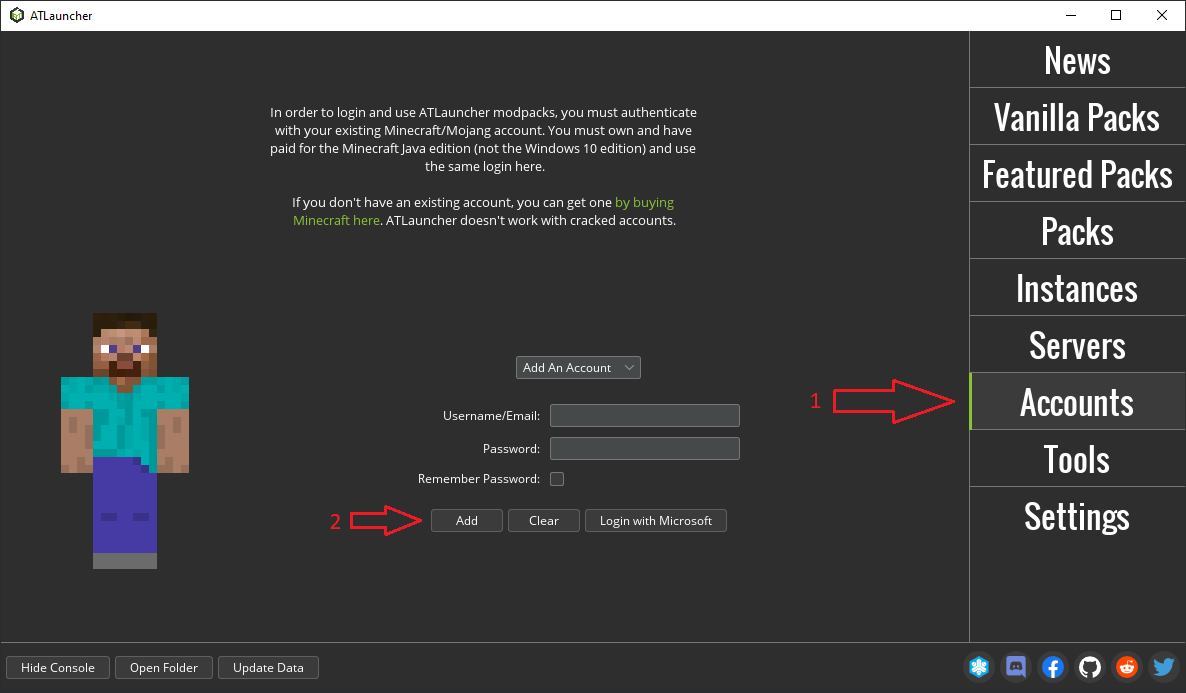Open the Discord icon link
Viewport: 1186px width, 693px height.
point(1016,667)
